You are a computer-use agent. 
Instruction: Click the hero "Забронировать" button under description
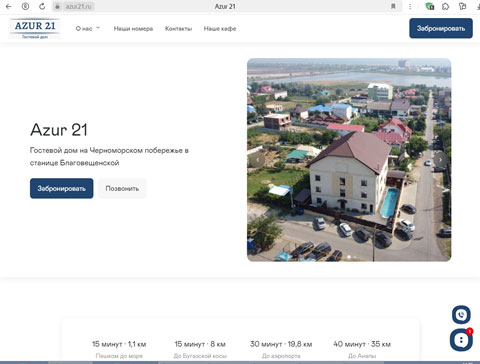point(62,188)
